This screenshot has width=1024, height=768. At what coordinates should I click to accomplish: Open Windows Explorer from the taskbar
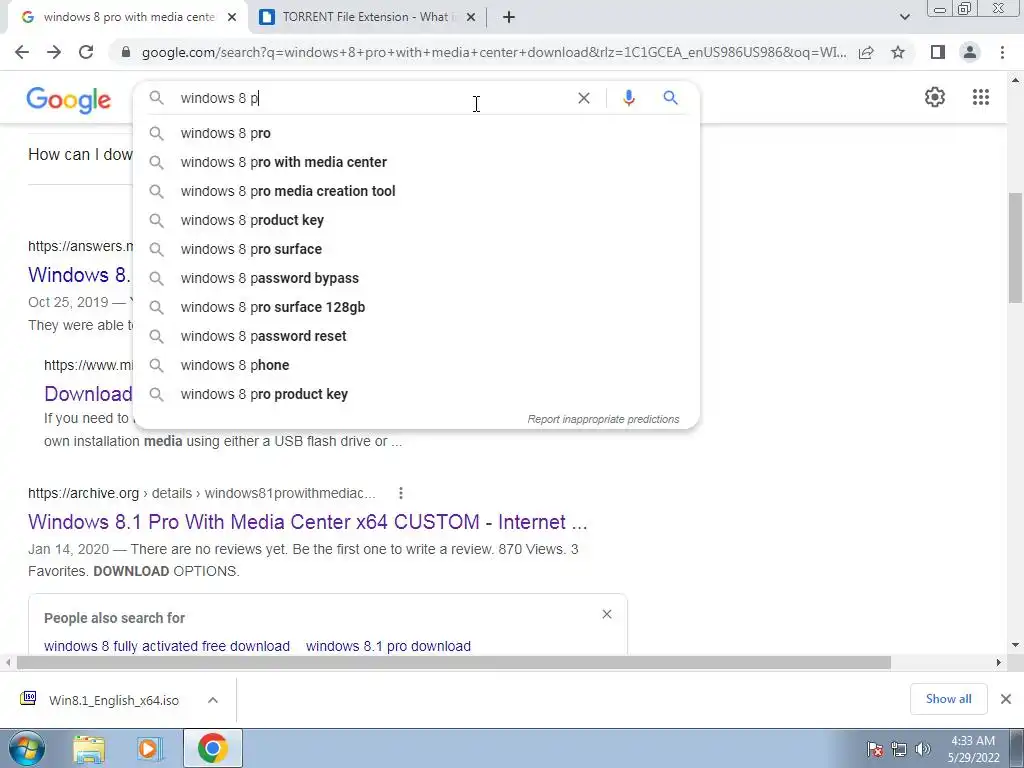tap(89, 749)
